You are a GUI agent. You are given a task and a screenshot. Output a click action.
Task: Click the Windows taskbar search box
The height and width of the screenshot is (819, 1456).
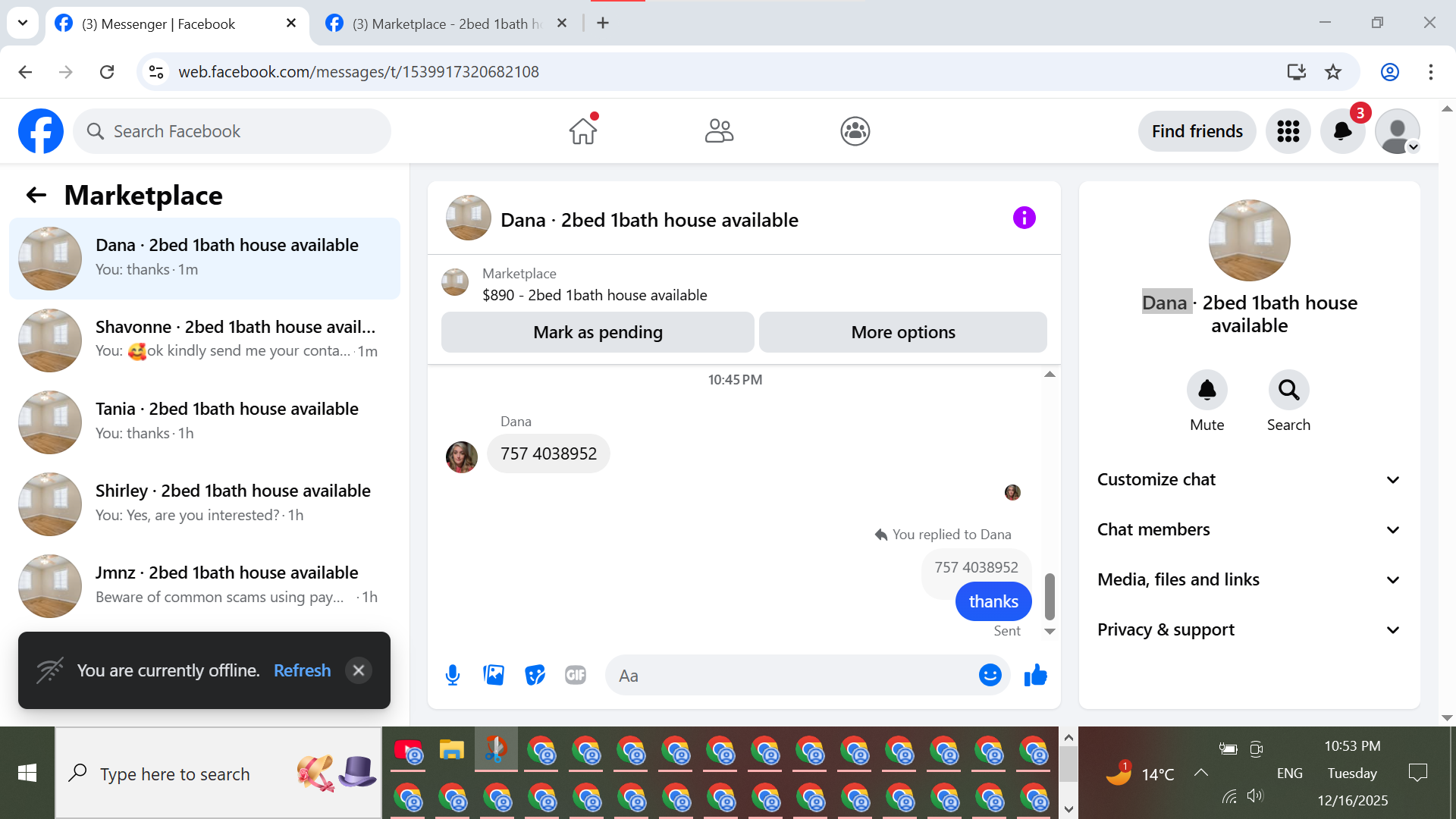218,773
